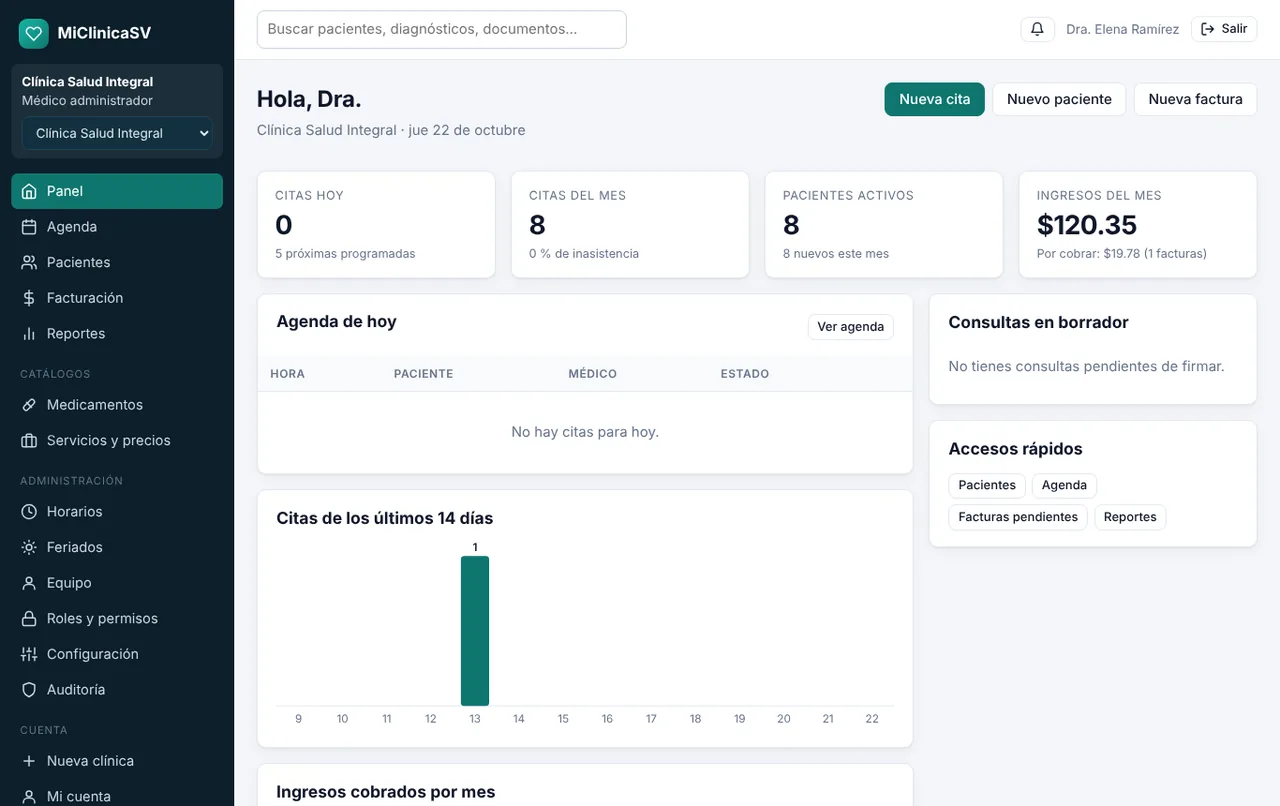Open Agenda quick access chip
Viewport: 1280px width, 806px height.
point(1064,485)
